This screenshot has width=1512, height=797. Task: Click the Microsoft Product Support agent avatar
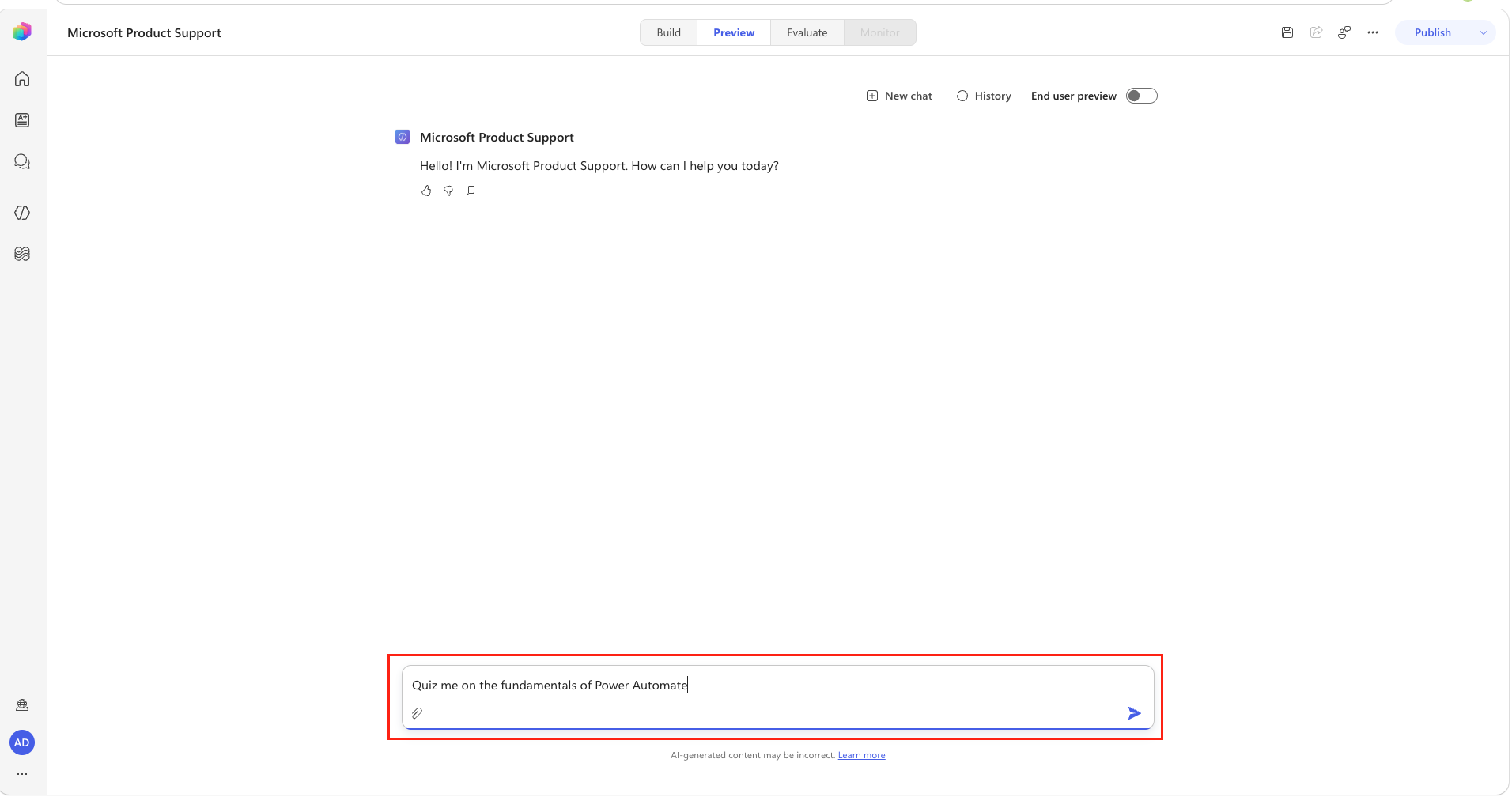click(403, 137)
